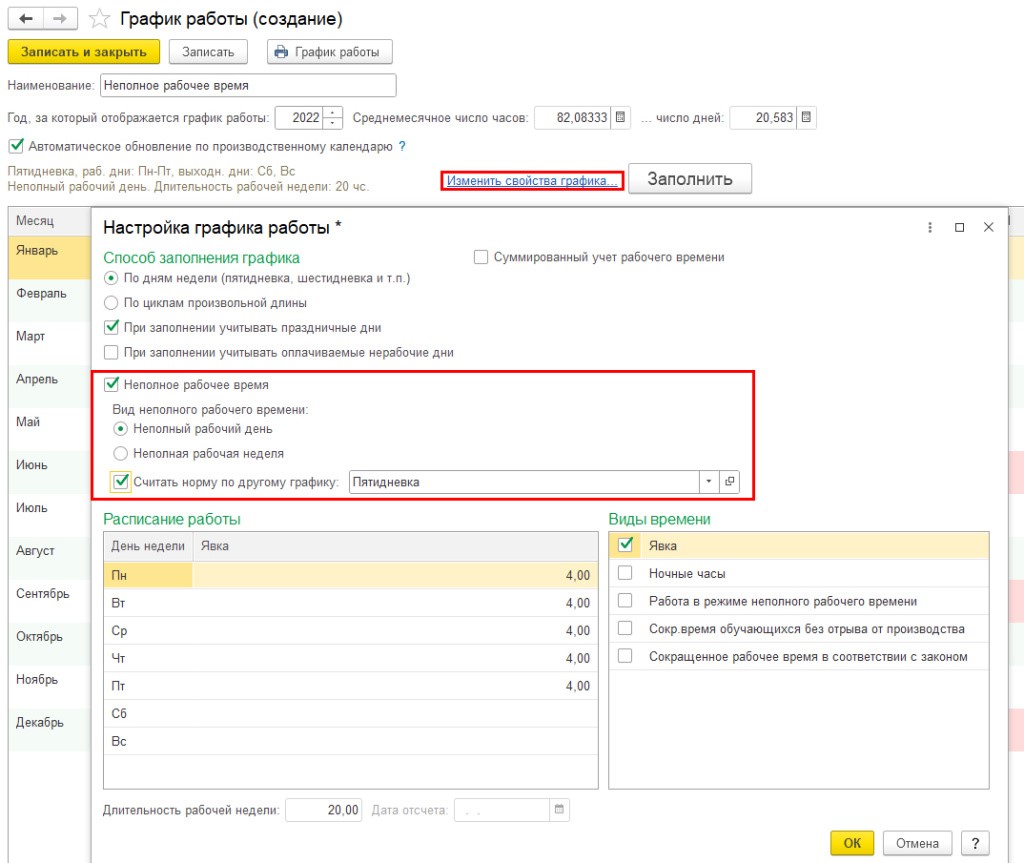Click the question mark help hint icon
Screen dimensions: 1024x863
point(402,146)
